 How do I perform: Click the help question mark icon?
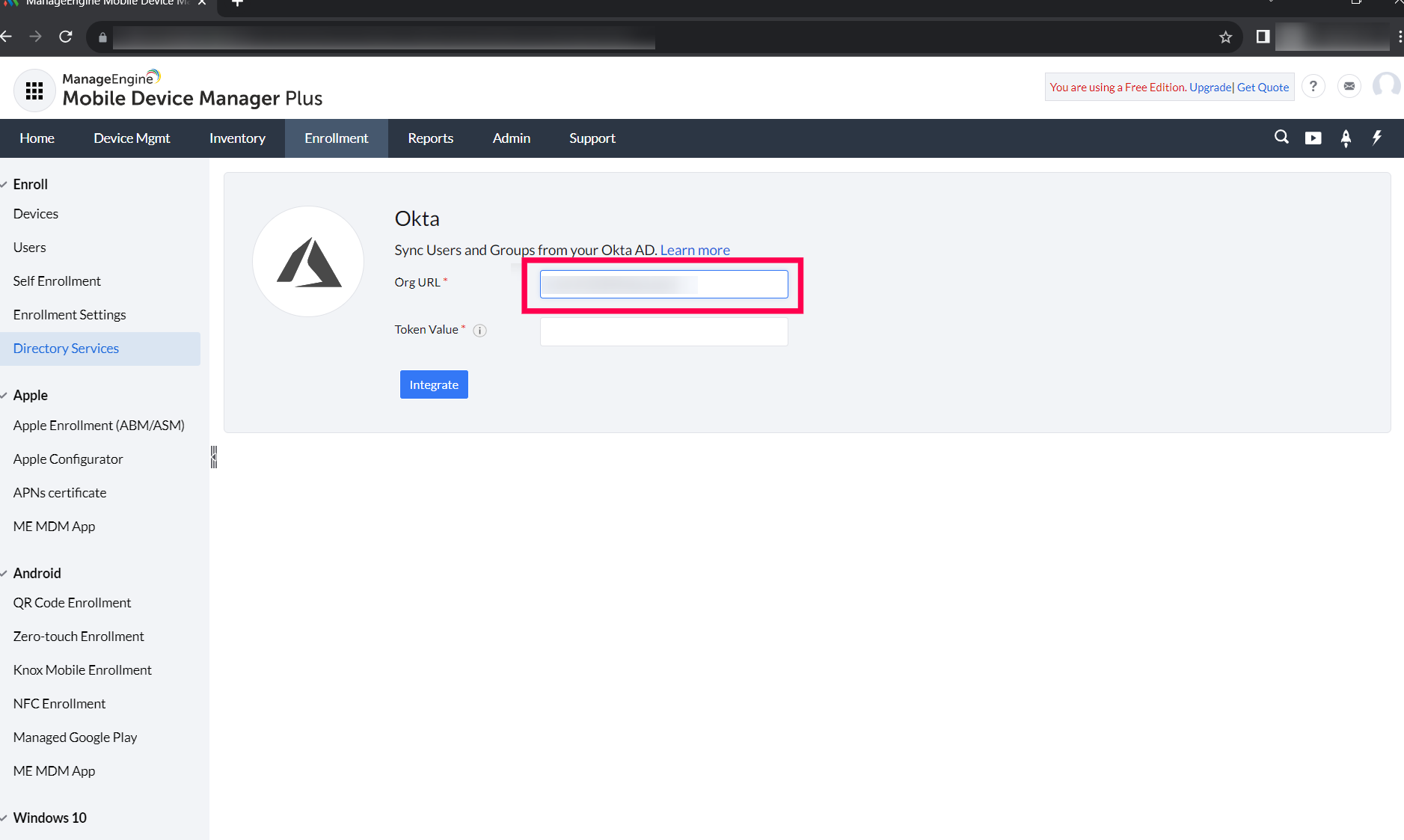[x=1313, y=87]
